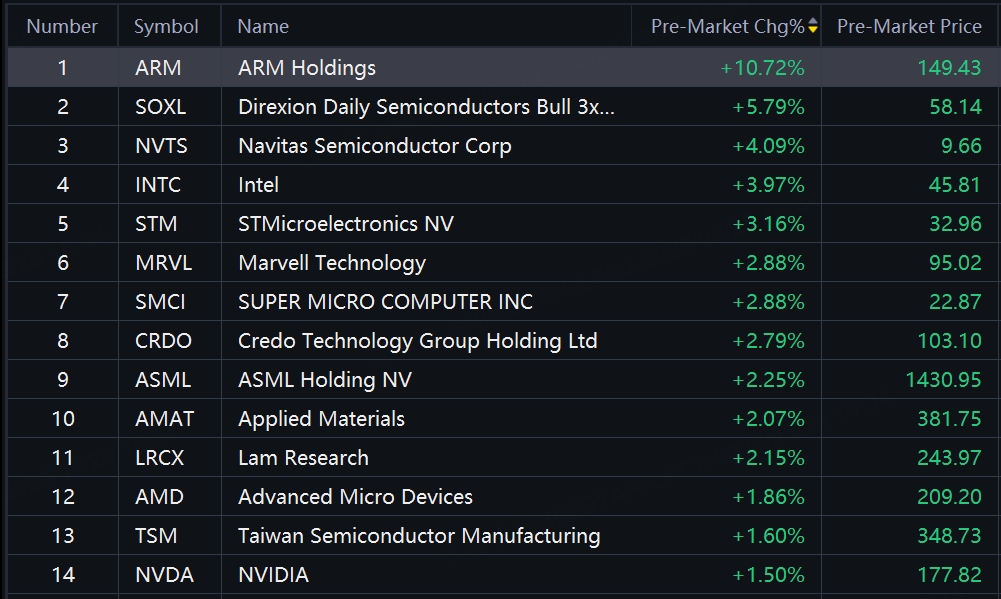1001x599 pixels.
Task: Select the NVDA ticker symbol
Action: [x=164, y=575]
